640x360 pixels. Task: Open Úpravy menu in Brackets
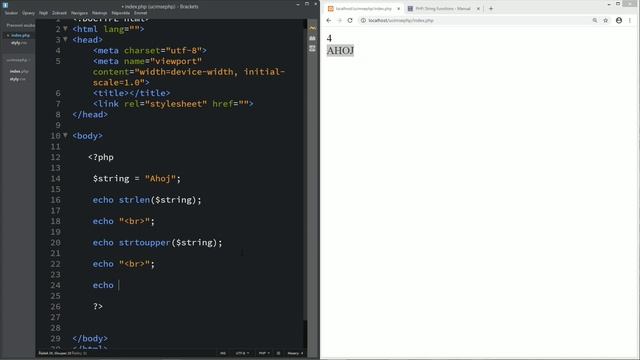28,13
